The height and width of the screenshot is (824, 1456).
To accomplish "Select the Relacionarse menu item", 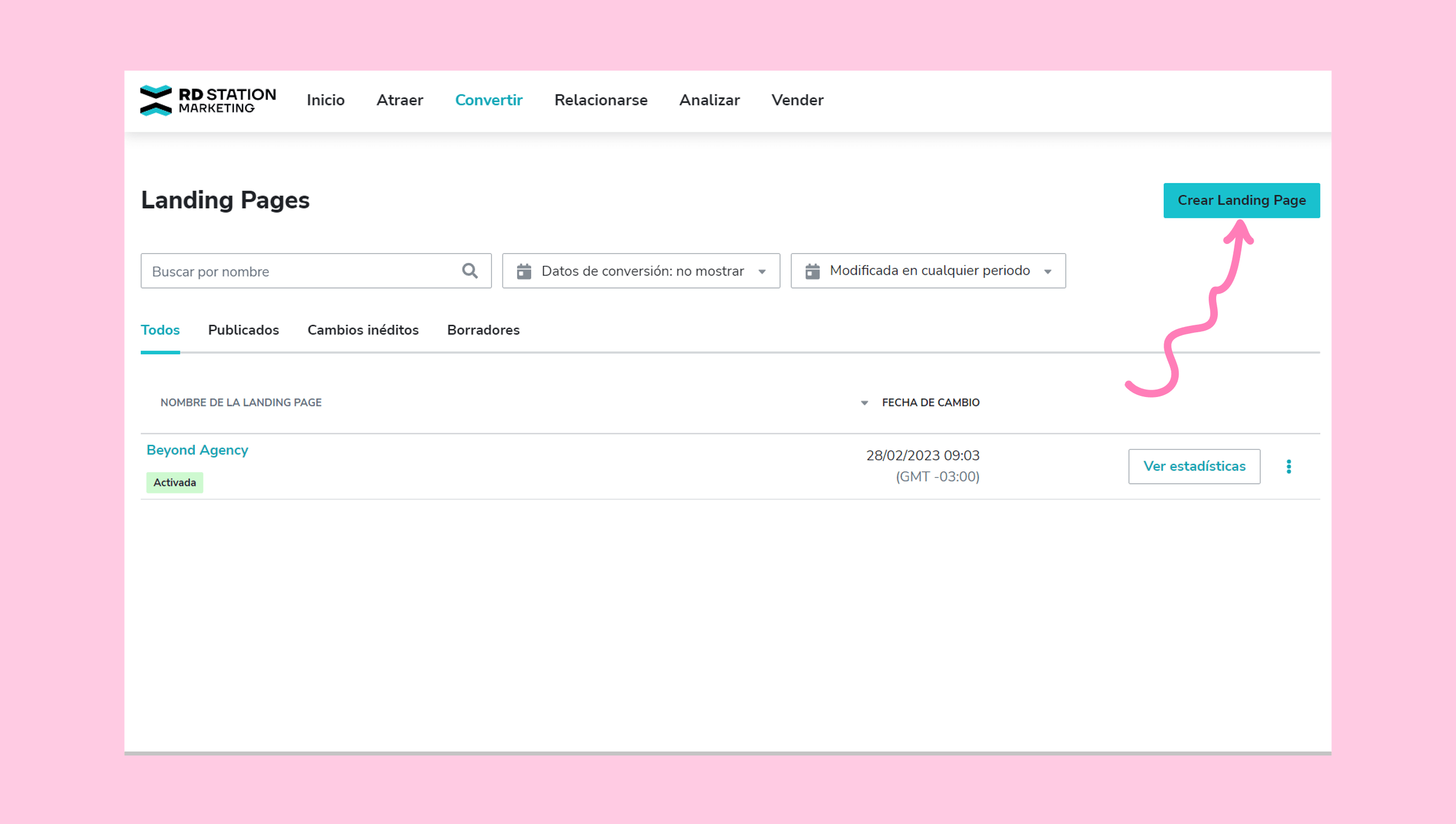I will [601, 100].
